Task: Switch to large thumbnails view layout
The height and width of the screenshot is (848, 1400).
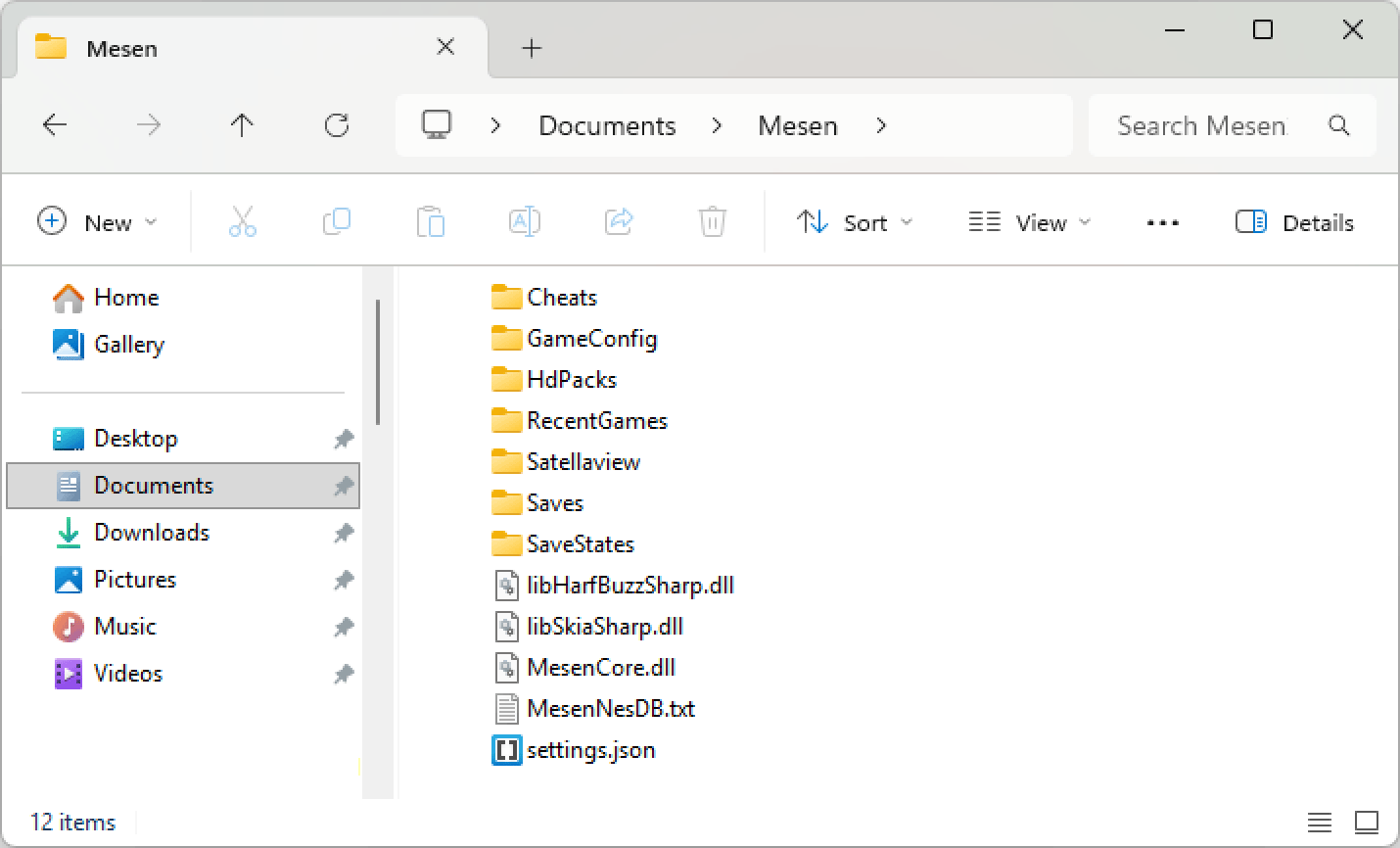Action: [x=1366, y=822]
